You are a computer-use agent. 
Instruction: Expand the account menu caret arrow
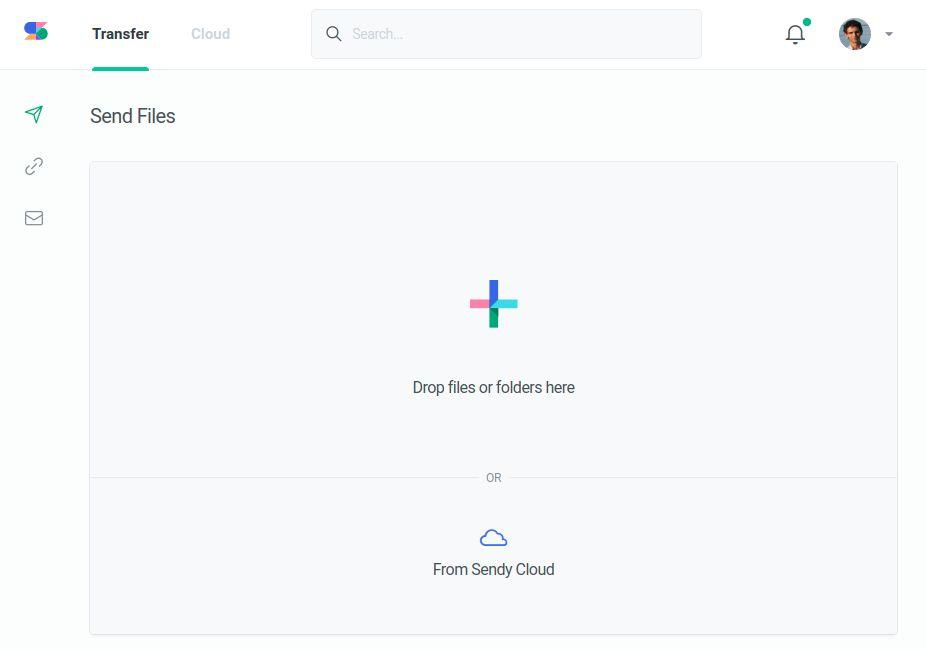pyautogui.click(x=889, y=34)
